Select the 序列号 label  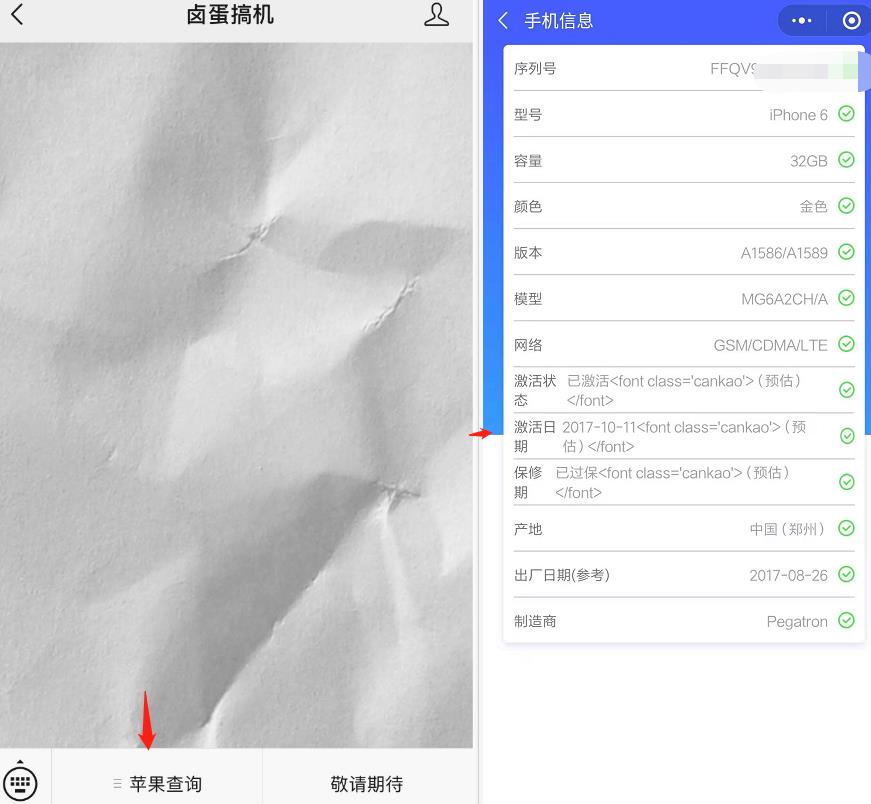(534, 69)
